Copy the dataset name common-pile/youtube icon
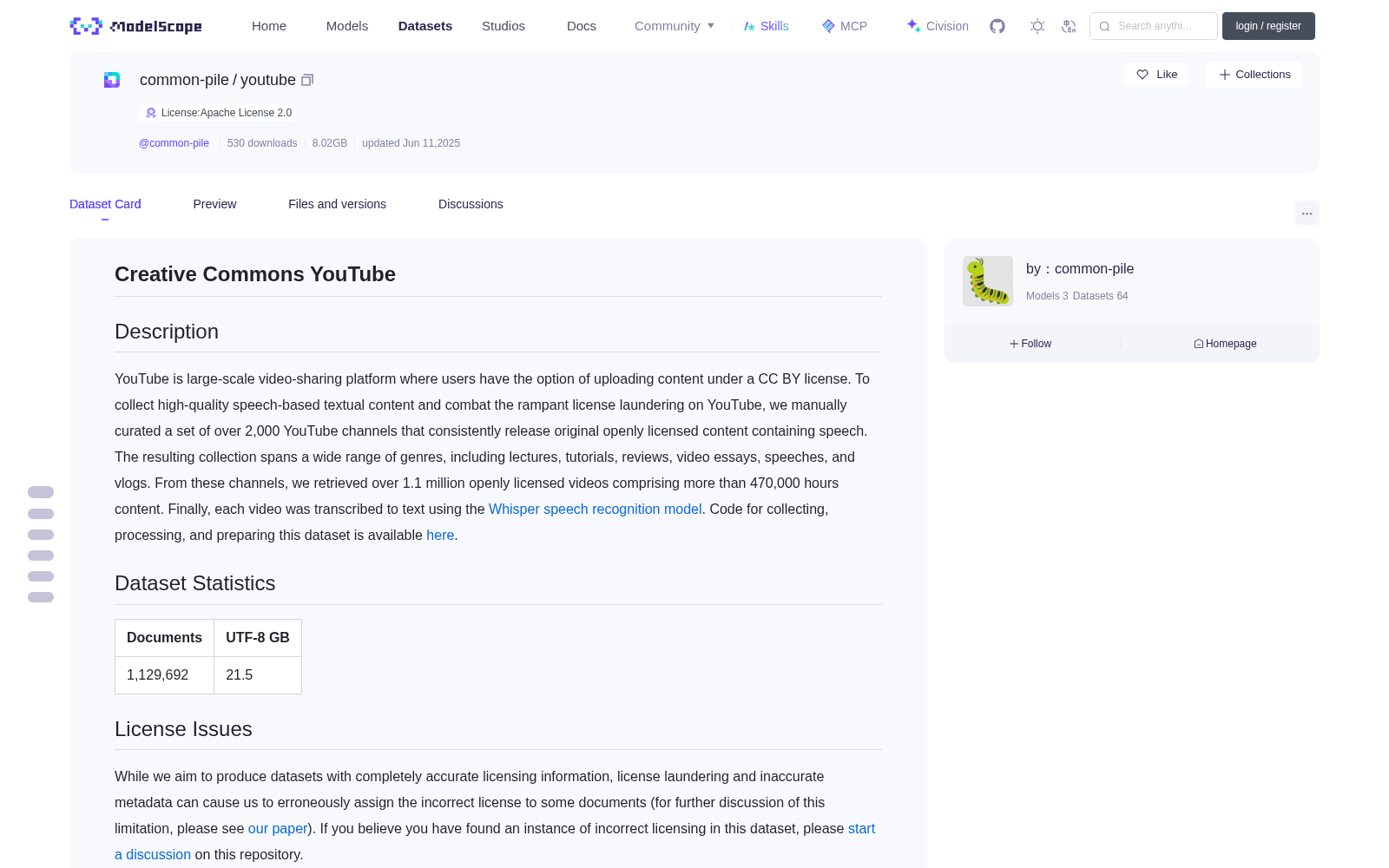 pos(307,80)
